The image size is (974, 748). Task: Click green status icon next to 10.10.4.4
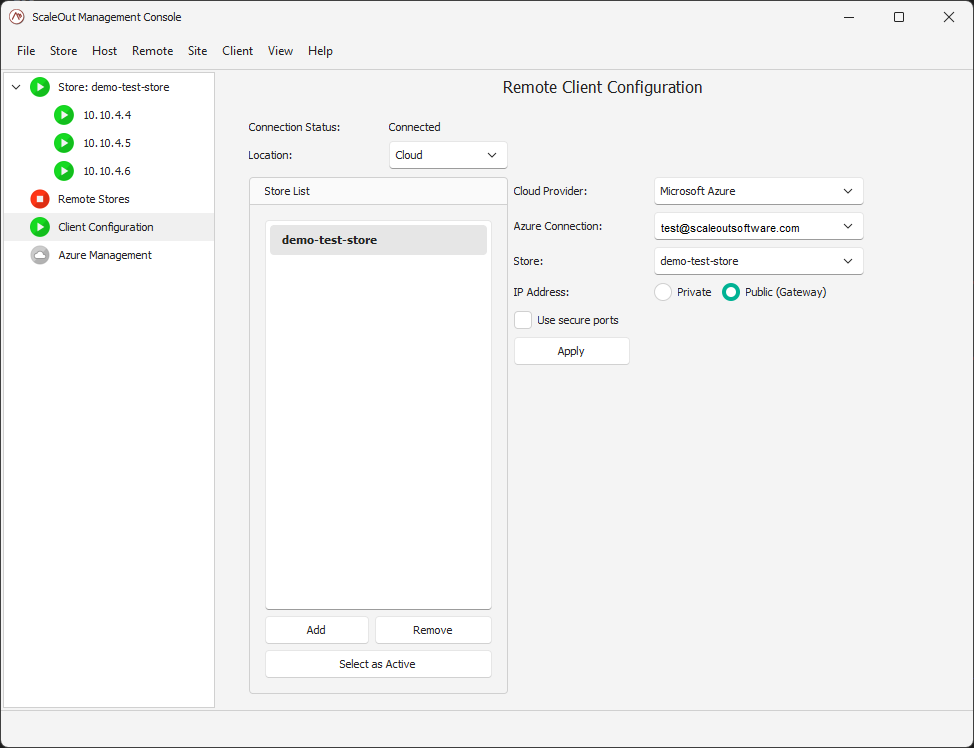[64, 115]
